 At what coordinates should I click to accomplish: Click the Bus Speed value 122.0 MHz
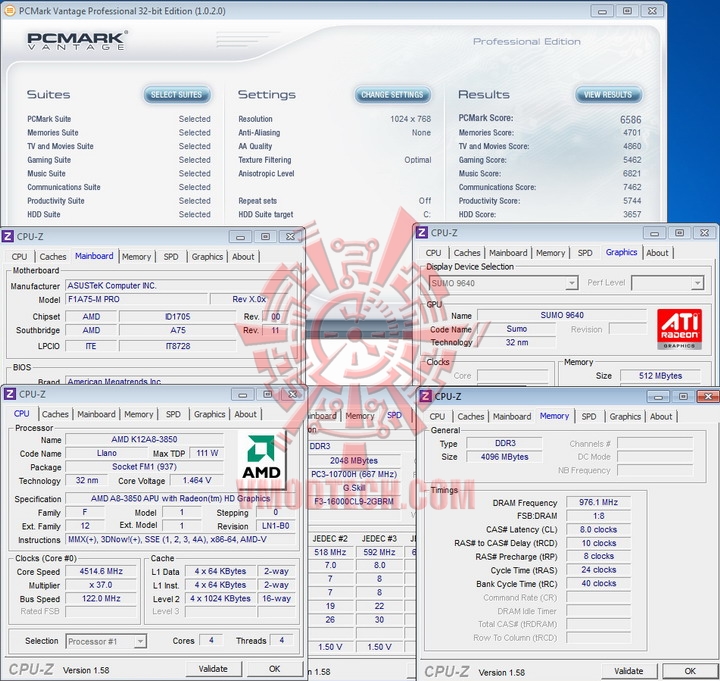[101, 599]
